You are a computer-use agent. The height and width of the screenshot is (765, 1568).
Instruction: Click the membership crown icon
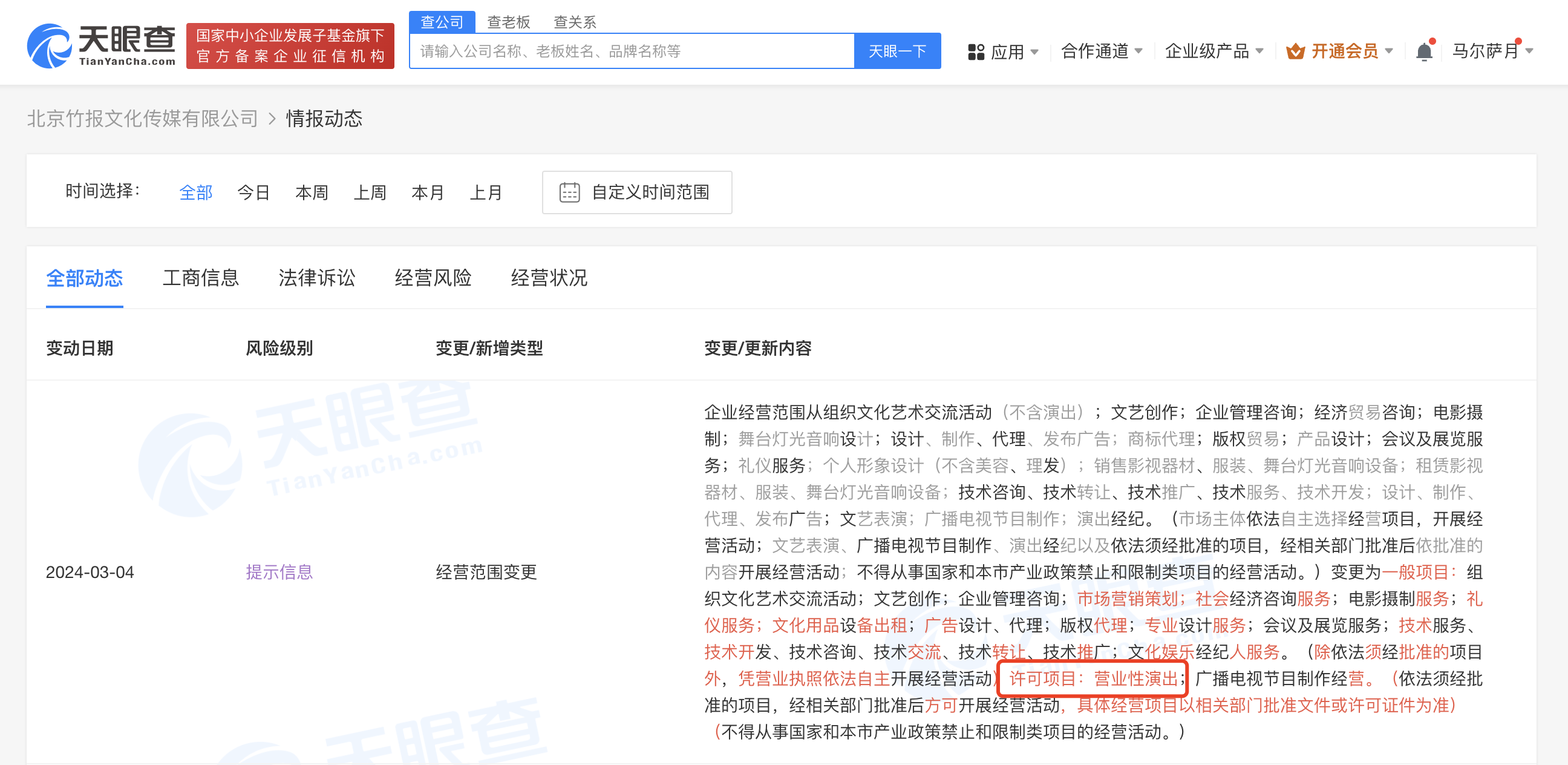coord(1295,52)
